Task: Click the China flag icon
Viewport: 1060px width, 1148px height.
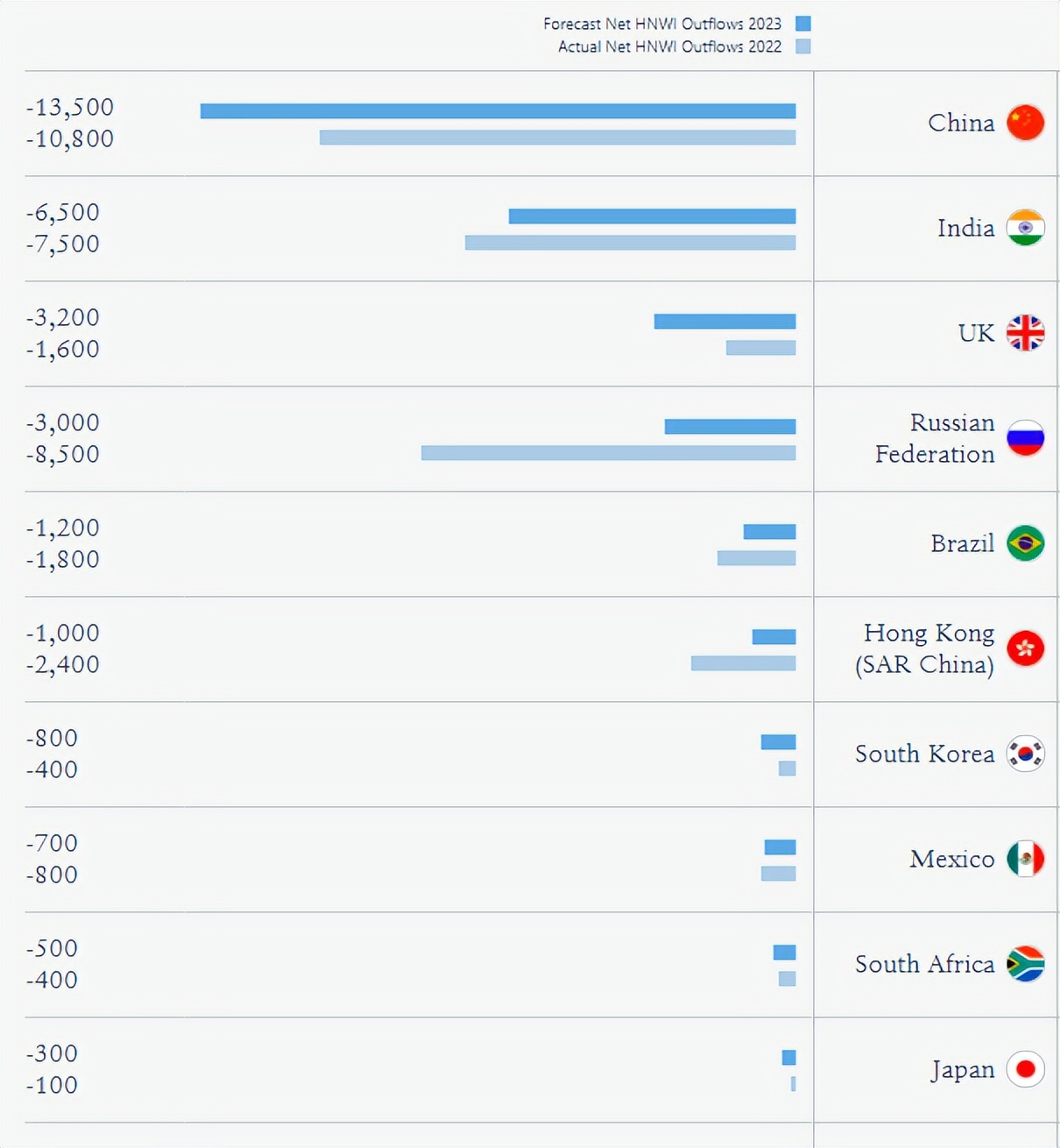Action: [x=1025, y=123]
